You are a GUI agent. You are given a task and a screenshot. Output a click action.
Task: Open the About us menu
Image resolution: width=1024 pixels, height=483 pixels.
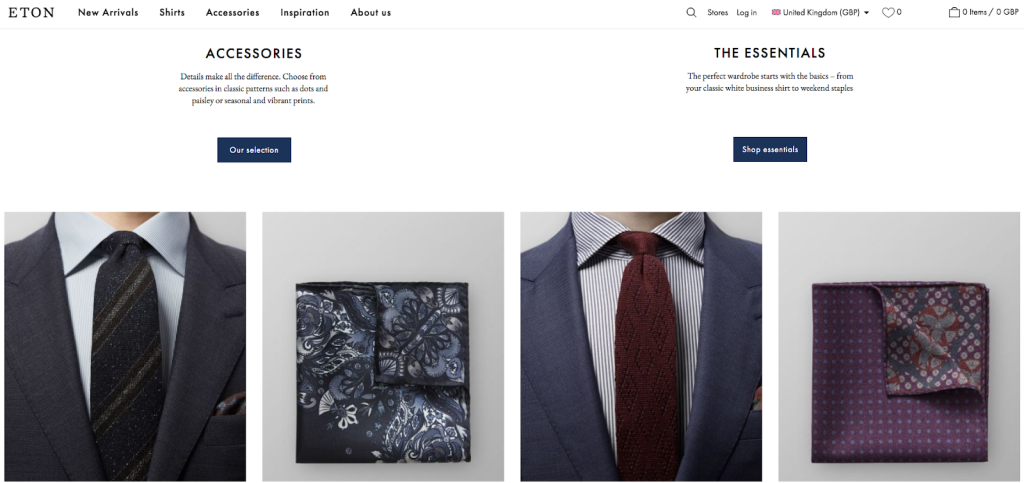371,12
